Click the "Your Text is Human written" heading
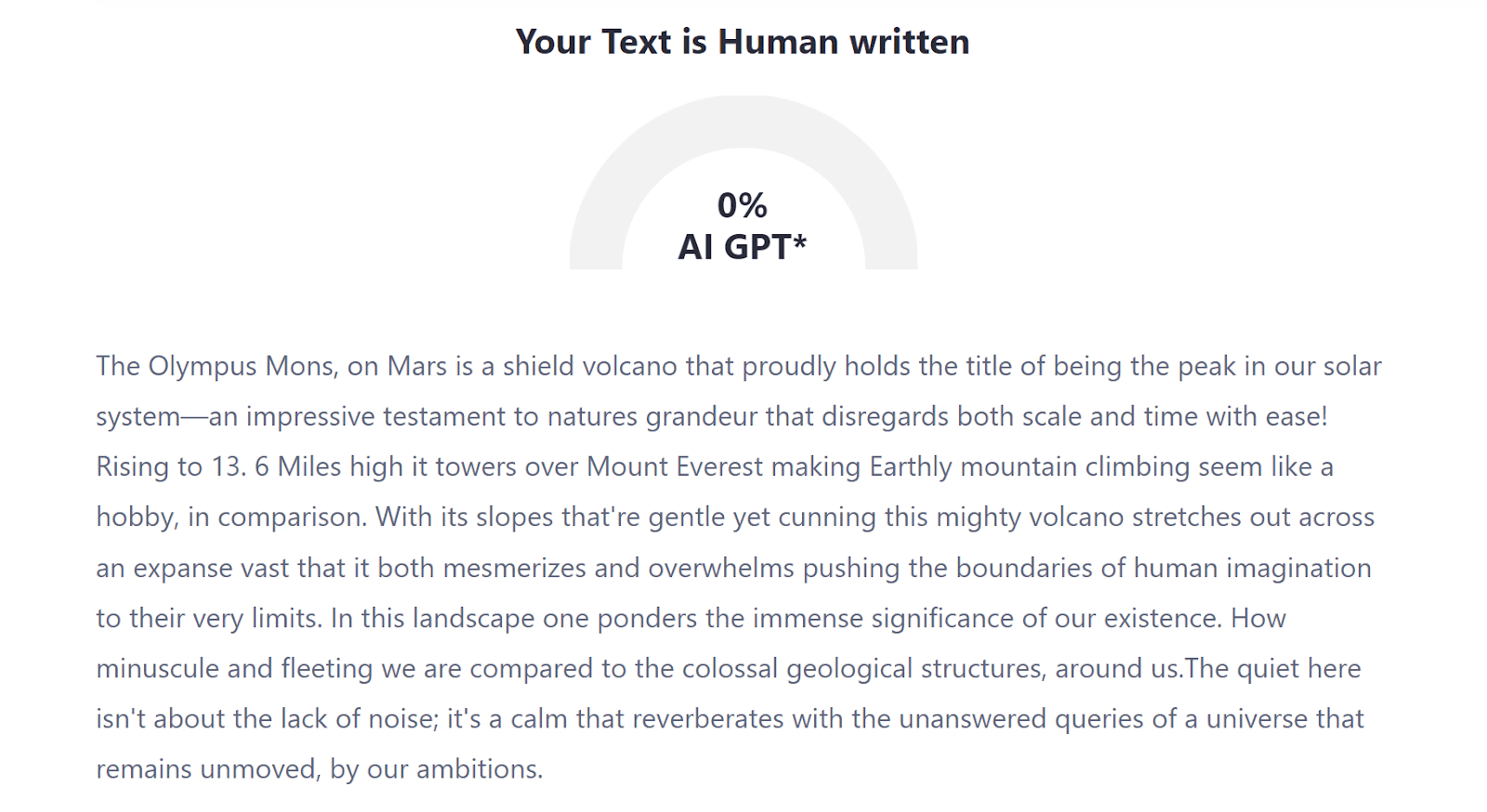The image size is (1487, 812). (743, 42)
